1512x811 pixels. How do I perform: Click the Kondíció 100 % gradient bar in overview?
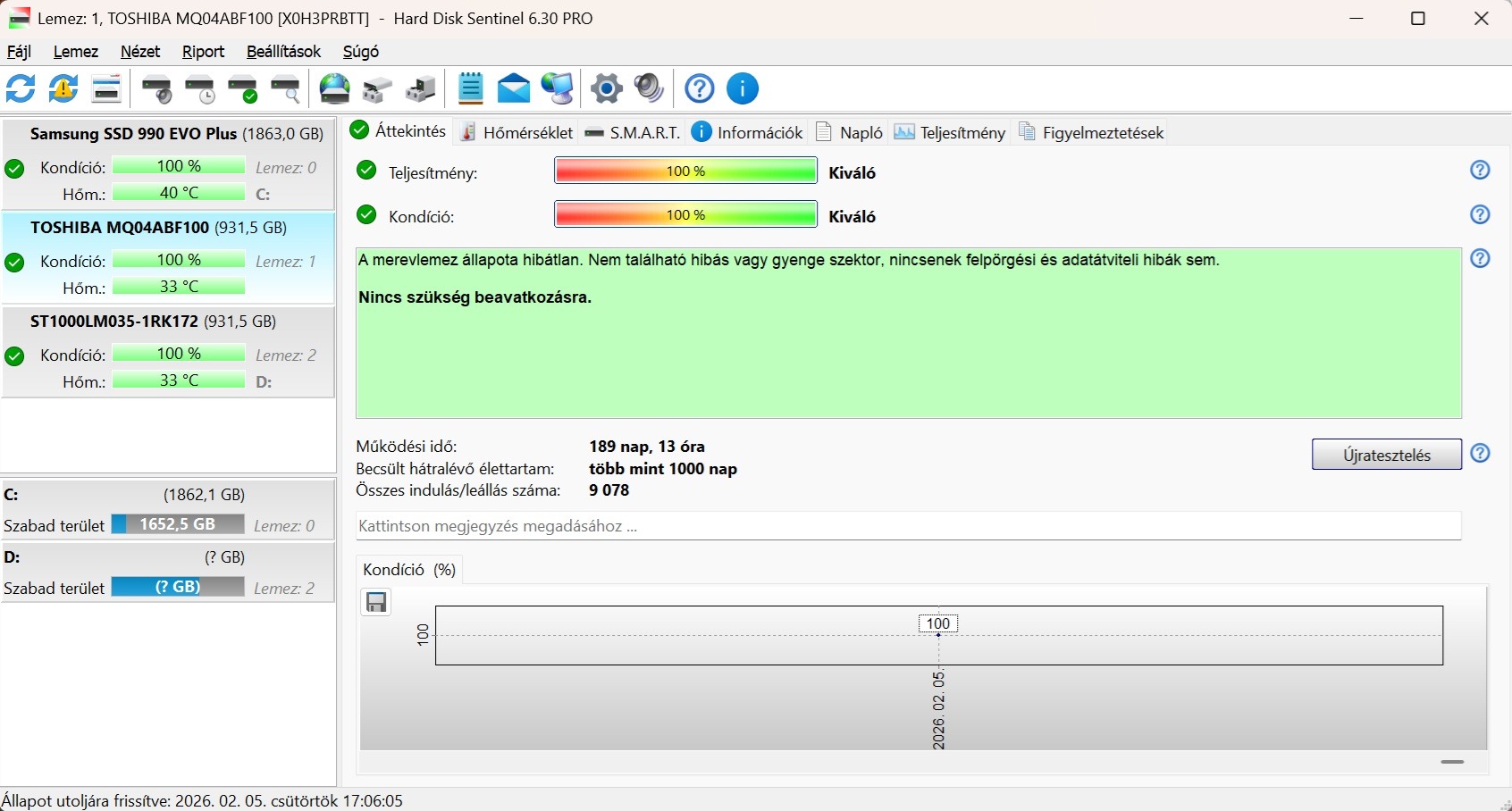click(685, 214)
